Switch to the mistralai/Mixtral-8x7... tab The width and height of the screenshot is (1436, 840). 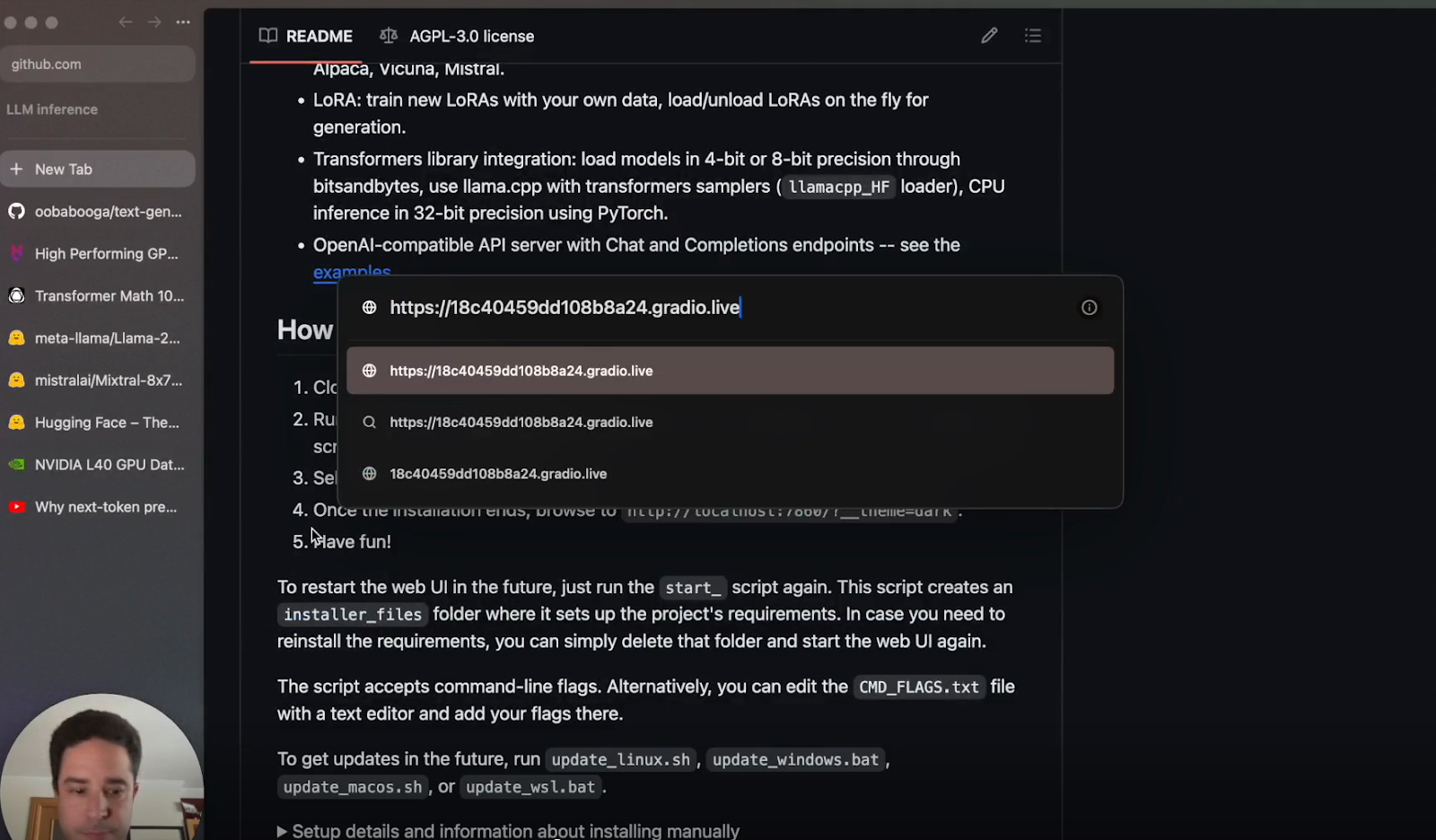(x=98, y=381)
